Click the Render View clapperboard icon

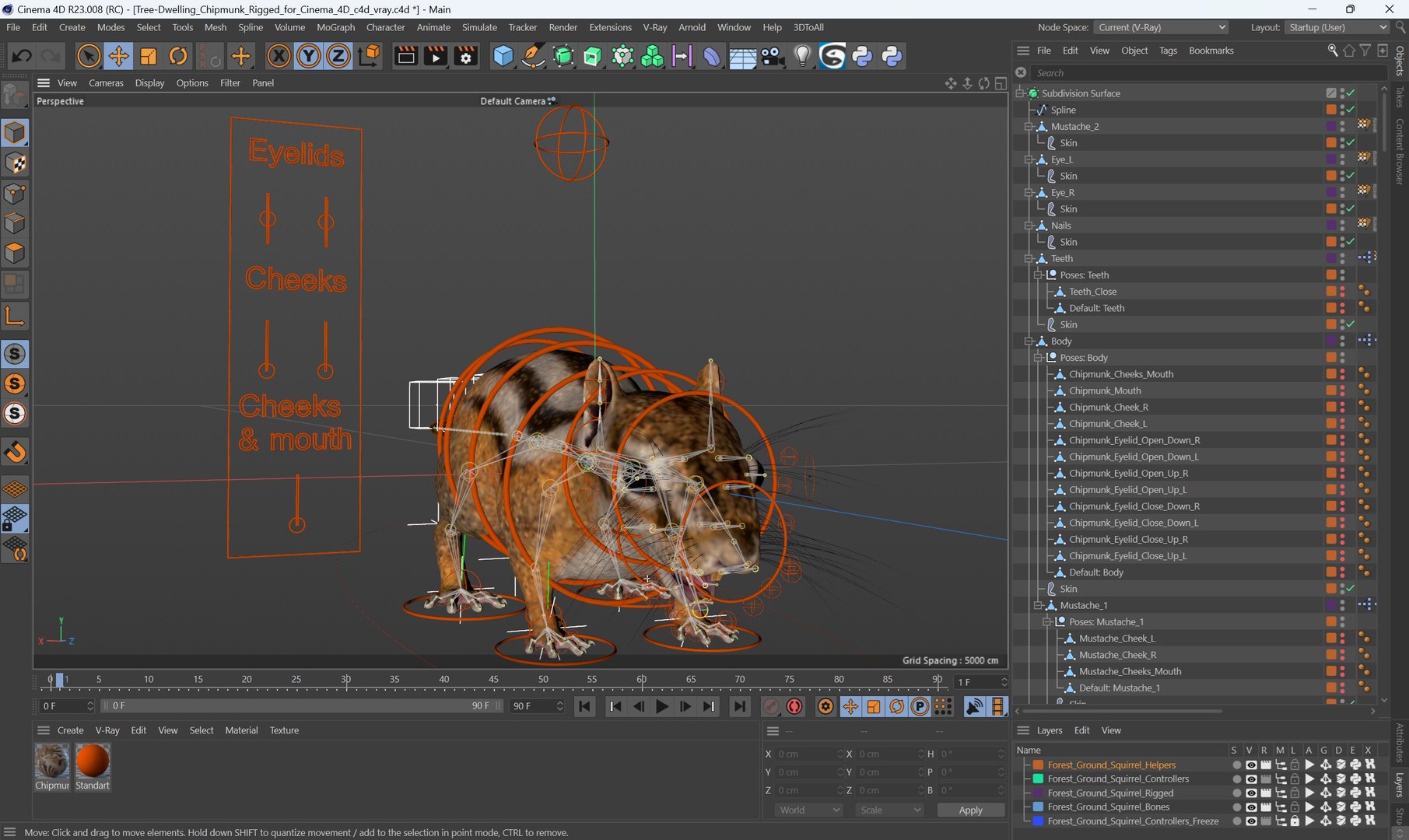[405, 56]
